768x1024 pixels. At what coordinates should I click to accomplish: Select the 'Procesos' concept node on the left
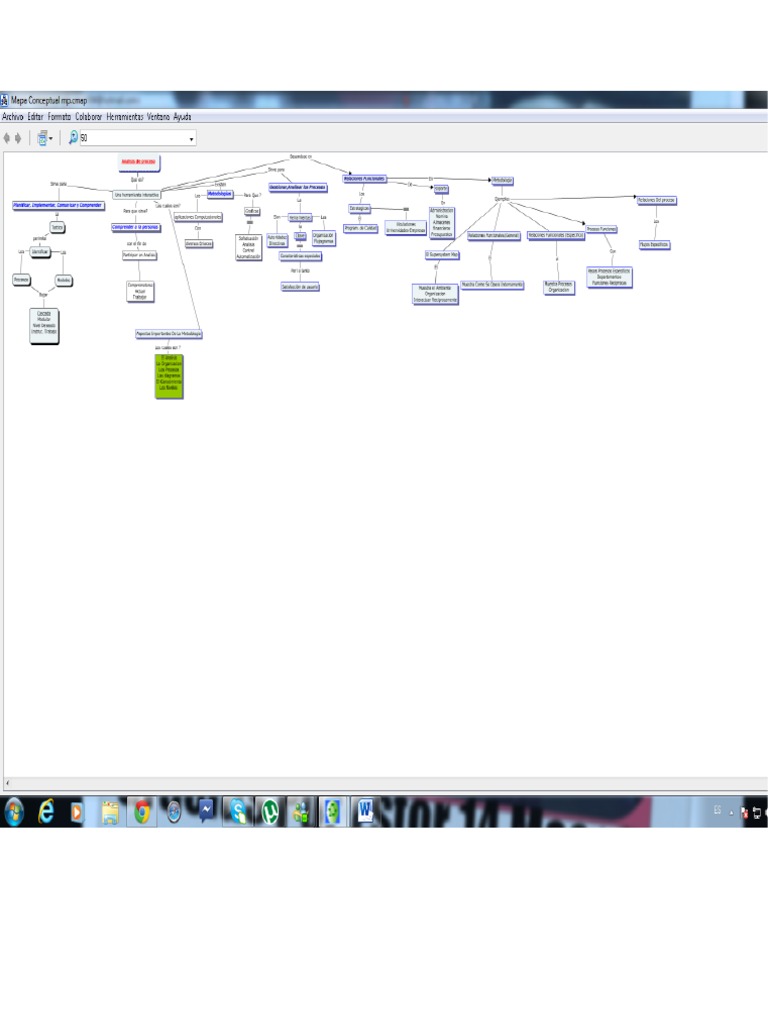[x=21, y=280]
